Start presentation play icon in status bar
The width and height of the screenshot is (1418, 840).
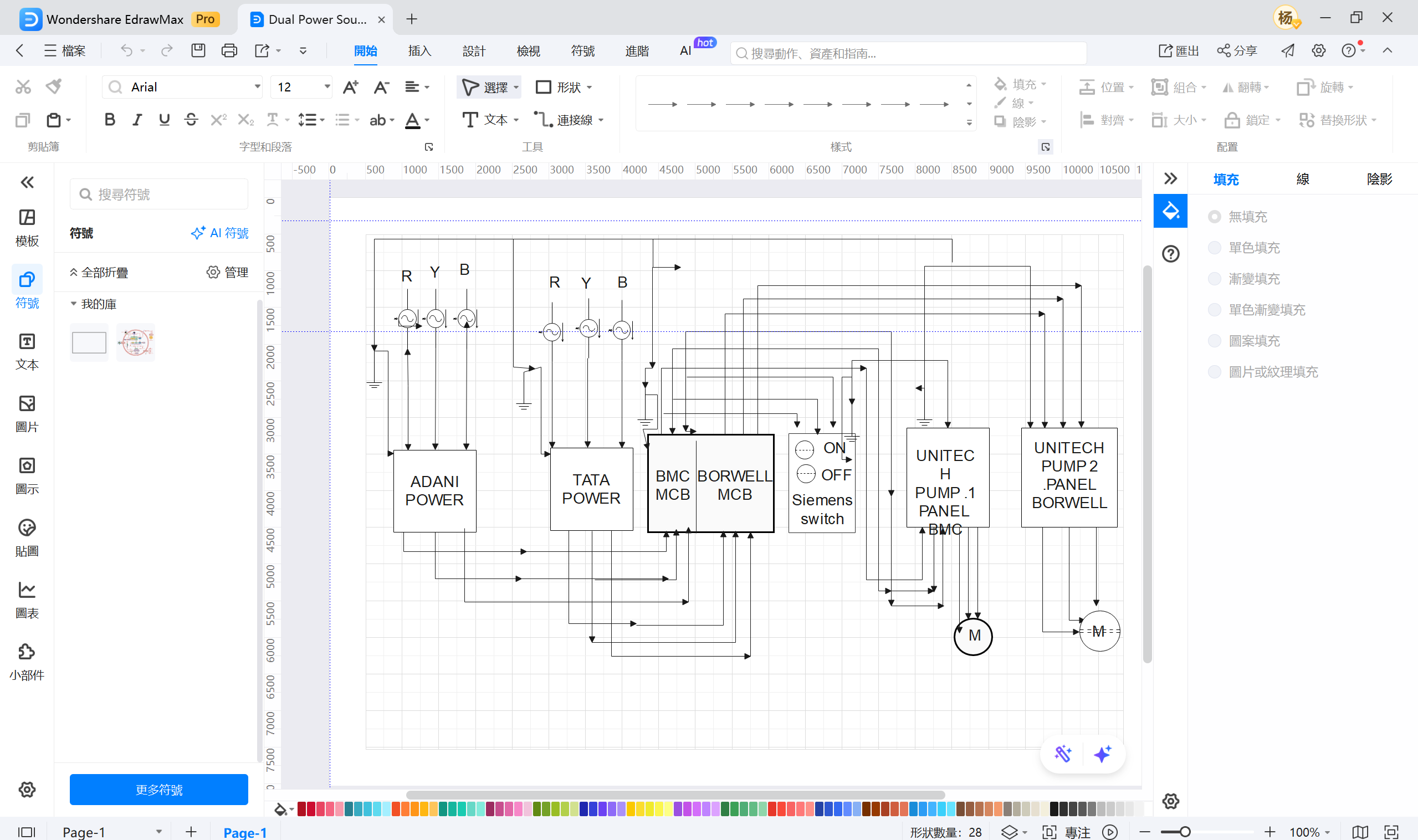click(x=1109, y=832)
